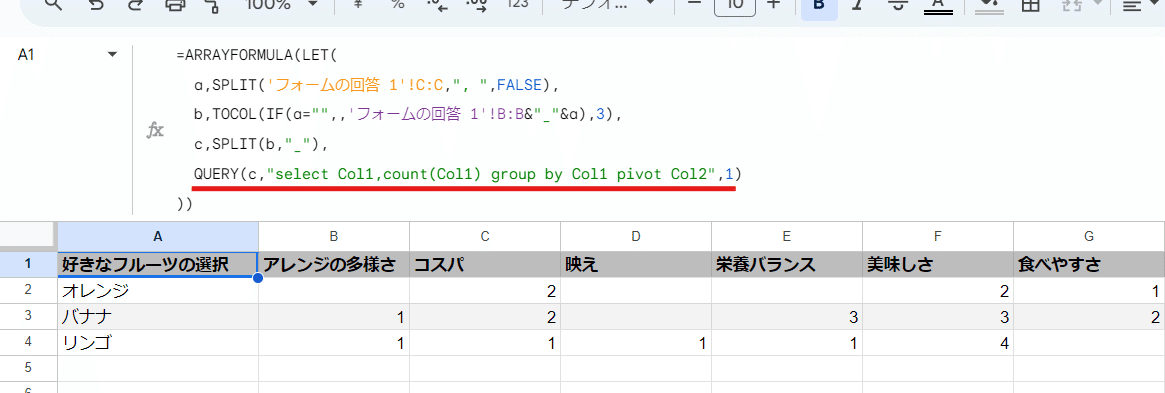The width and height of the screenshot is (1165, 393).
Task: Click the 映え header cell
Action: pos(635,264)
